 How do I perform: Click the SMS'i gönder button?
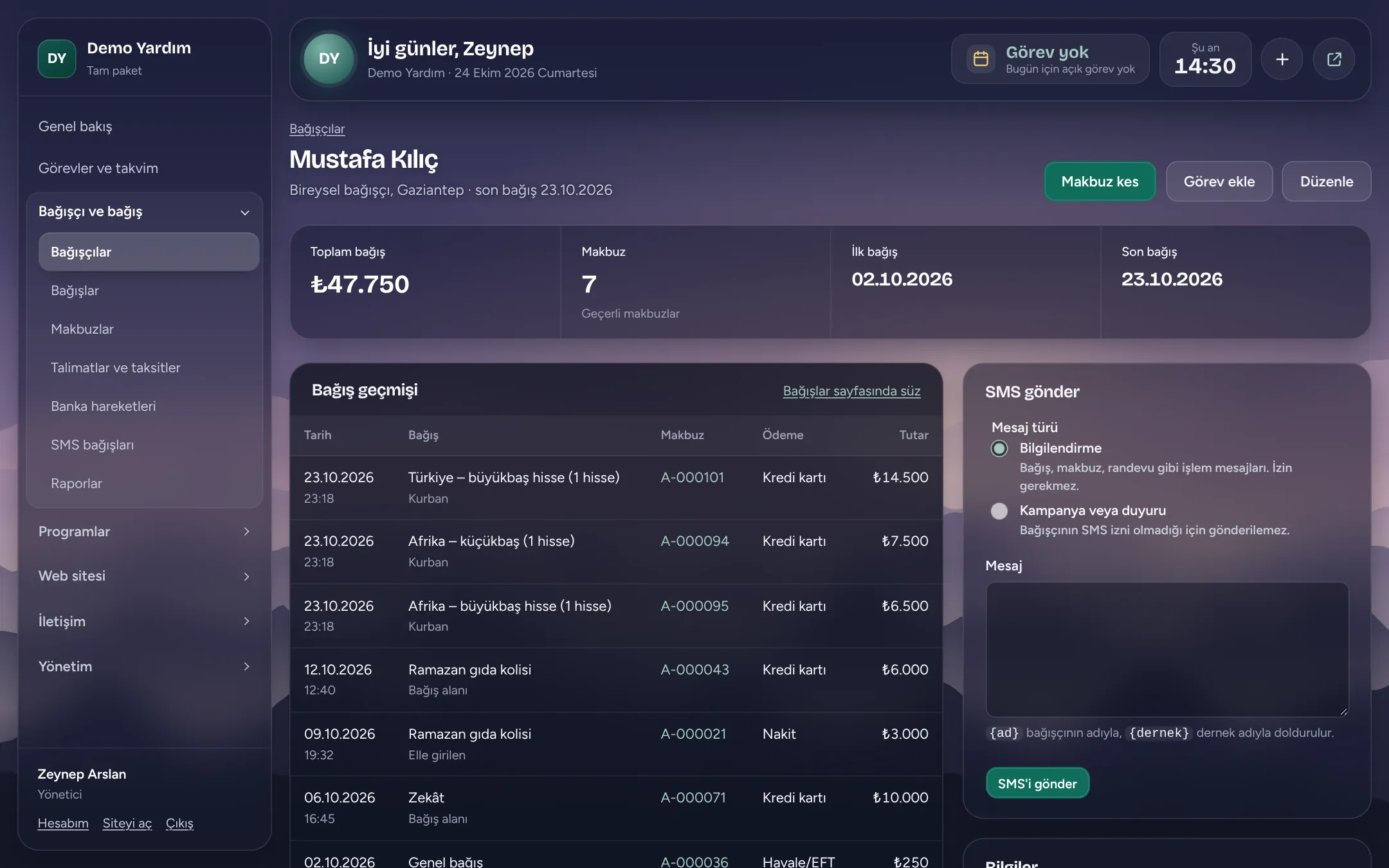point(1037,783)
